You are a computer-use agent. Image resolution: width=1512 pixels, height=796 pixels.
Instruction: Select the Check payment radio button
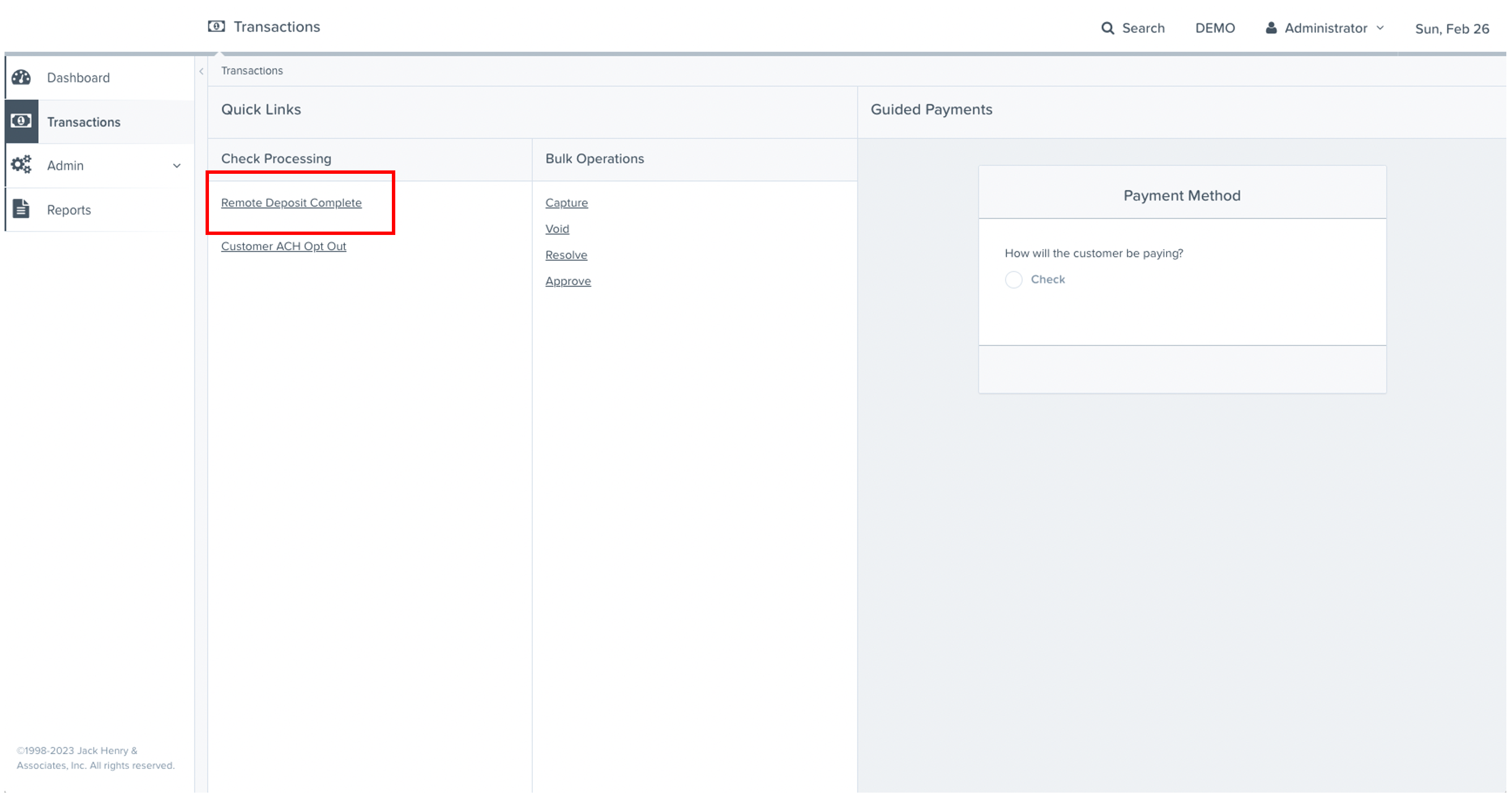coord(1013,280)
